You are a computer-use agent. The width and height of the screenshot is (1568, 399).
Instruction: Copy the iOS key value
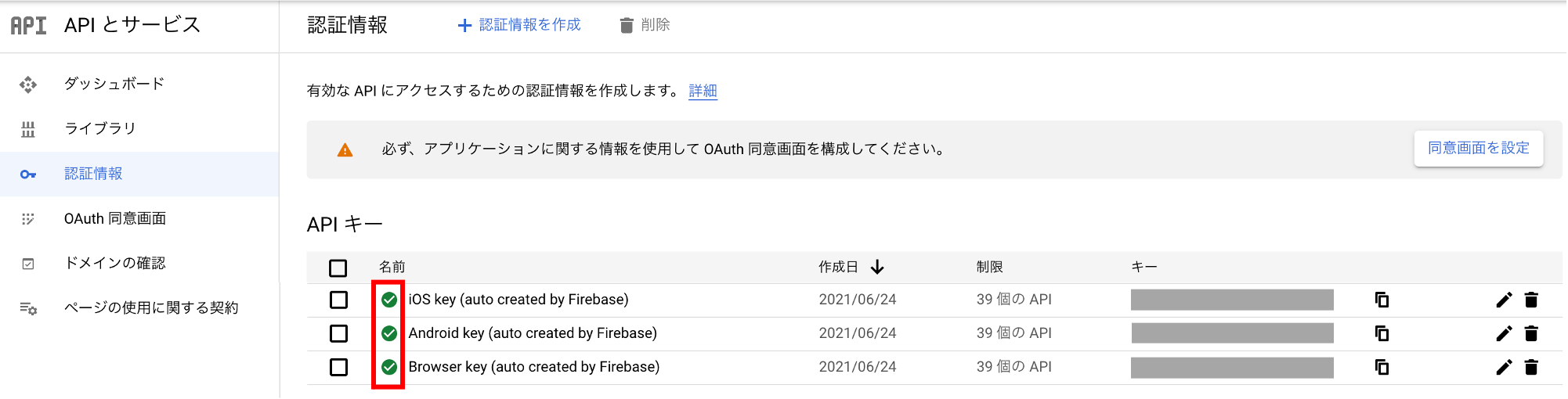tap(1382, 300)
